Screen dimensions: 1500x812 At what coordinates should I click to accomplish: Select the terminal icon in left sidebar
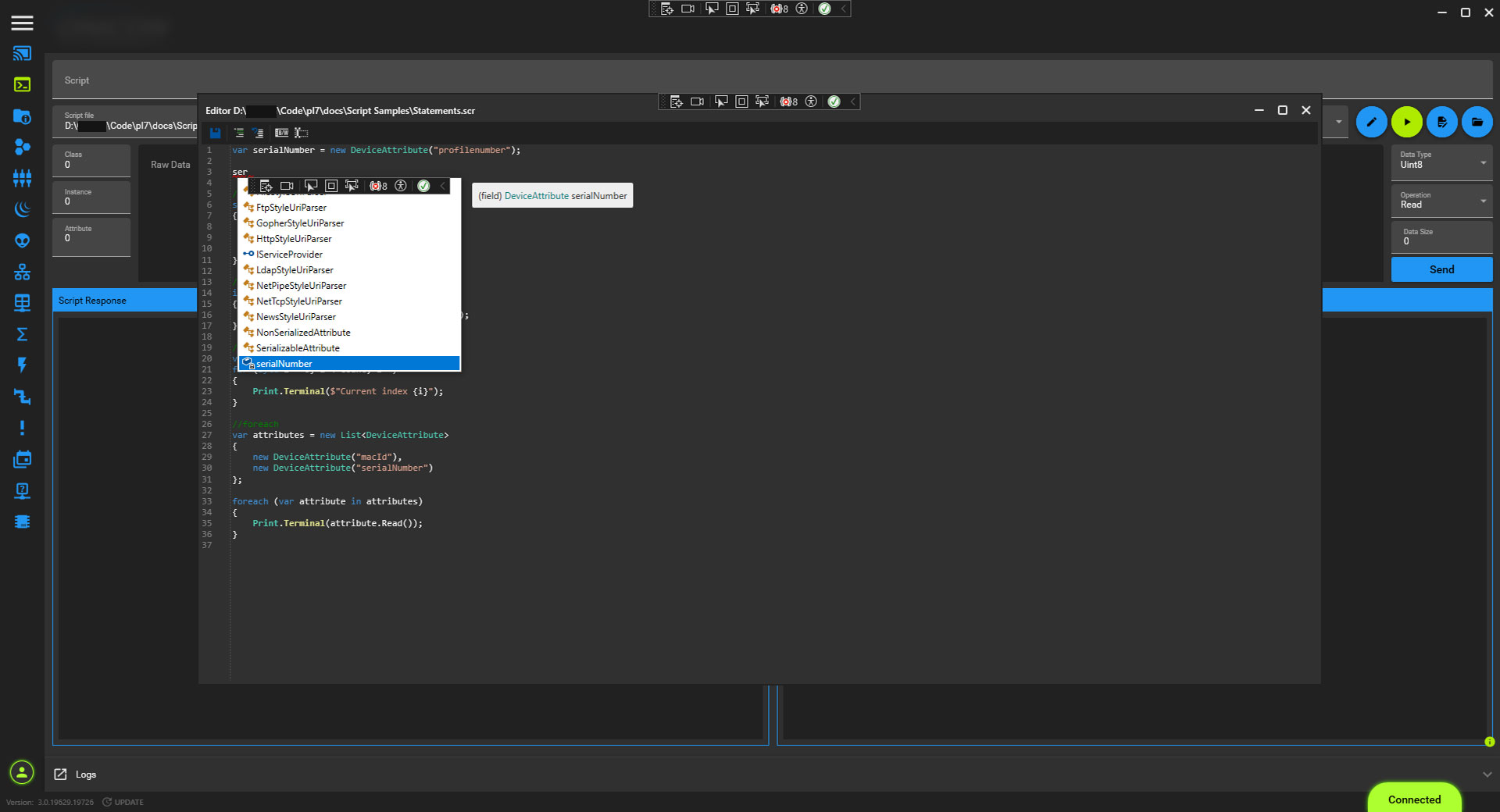pyautogui.click(x=22, y=84)
